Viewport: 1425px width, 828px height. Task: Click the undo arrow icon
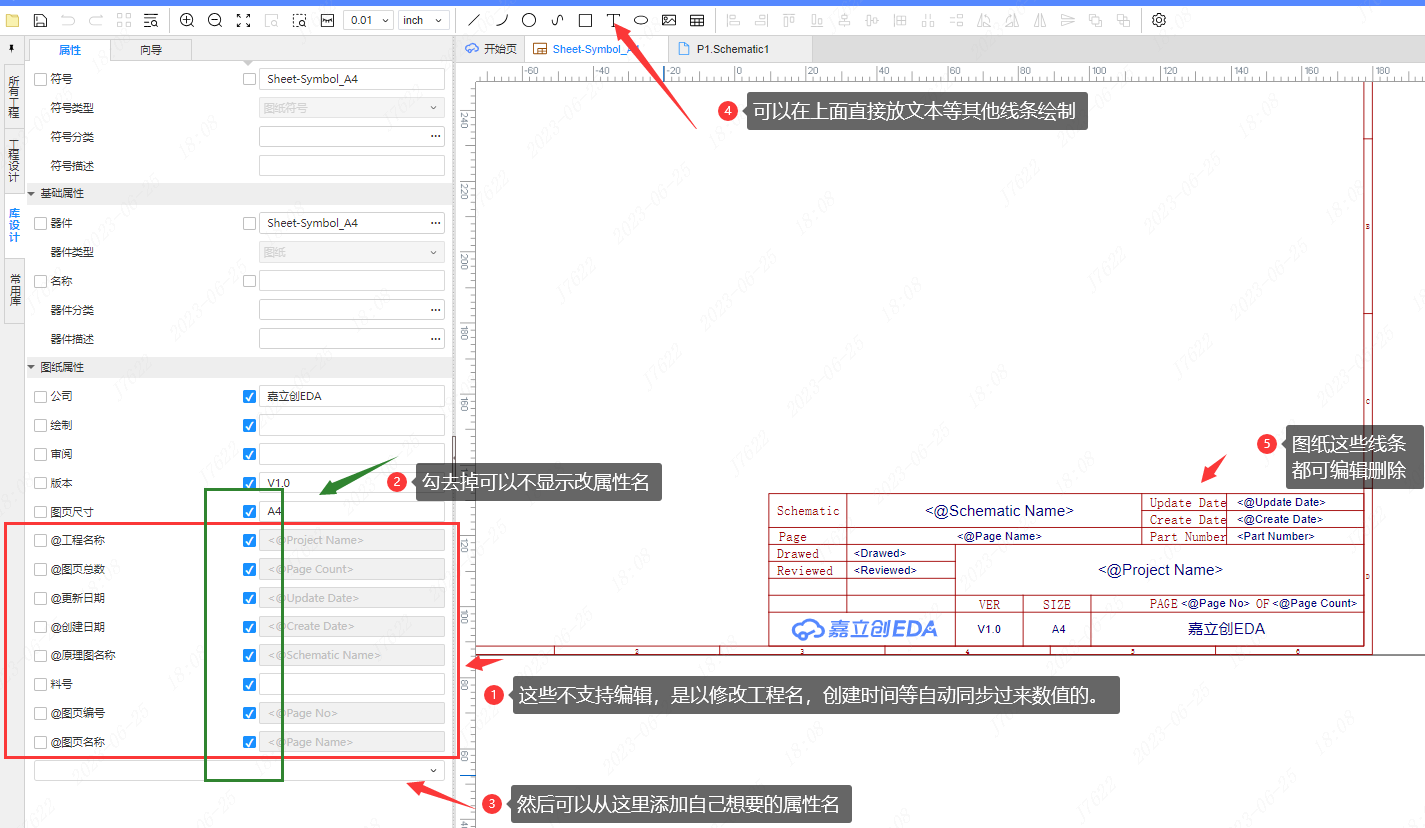68,19
